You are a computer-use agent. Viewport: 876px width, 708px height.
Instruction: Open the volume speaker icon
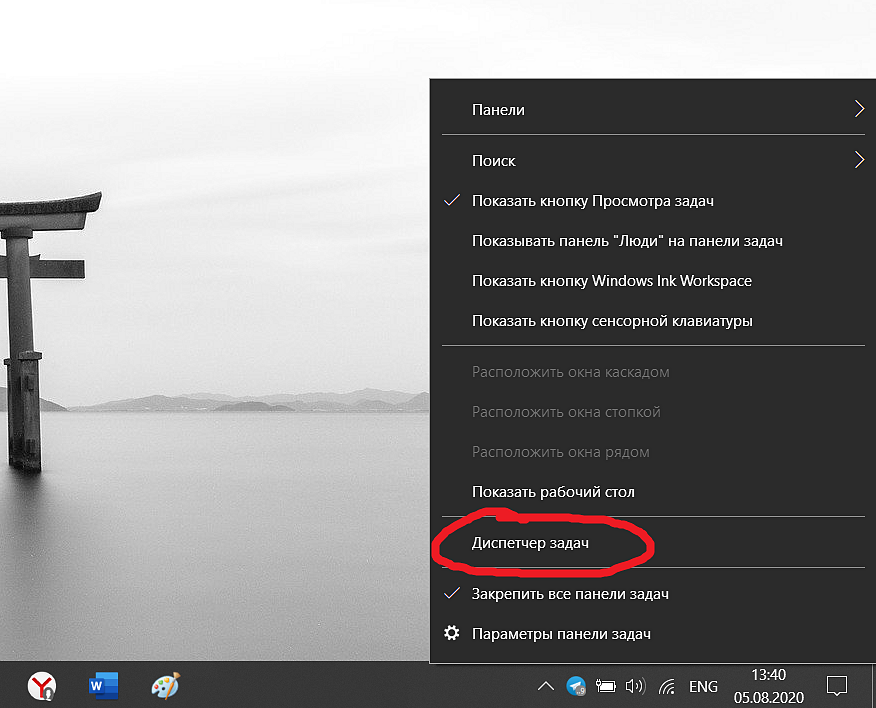point(635,686)
